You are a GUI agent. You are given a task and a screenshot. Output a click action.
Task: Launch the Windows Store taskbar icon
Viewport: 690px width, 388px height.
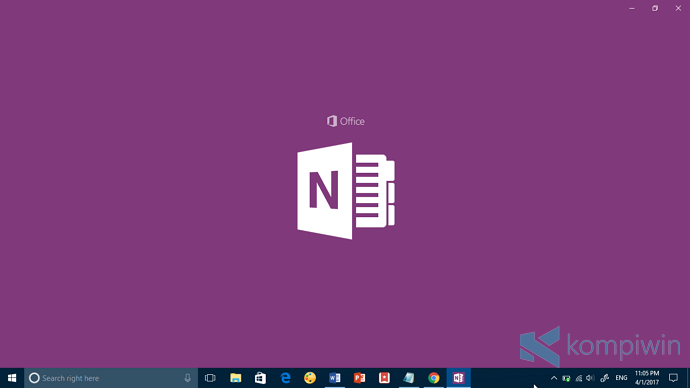[x=260, y=378]
